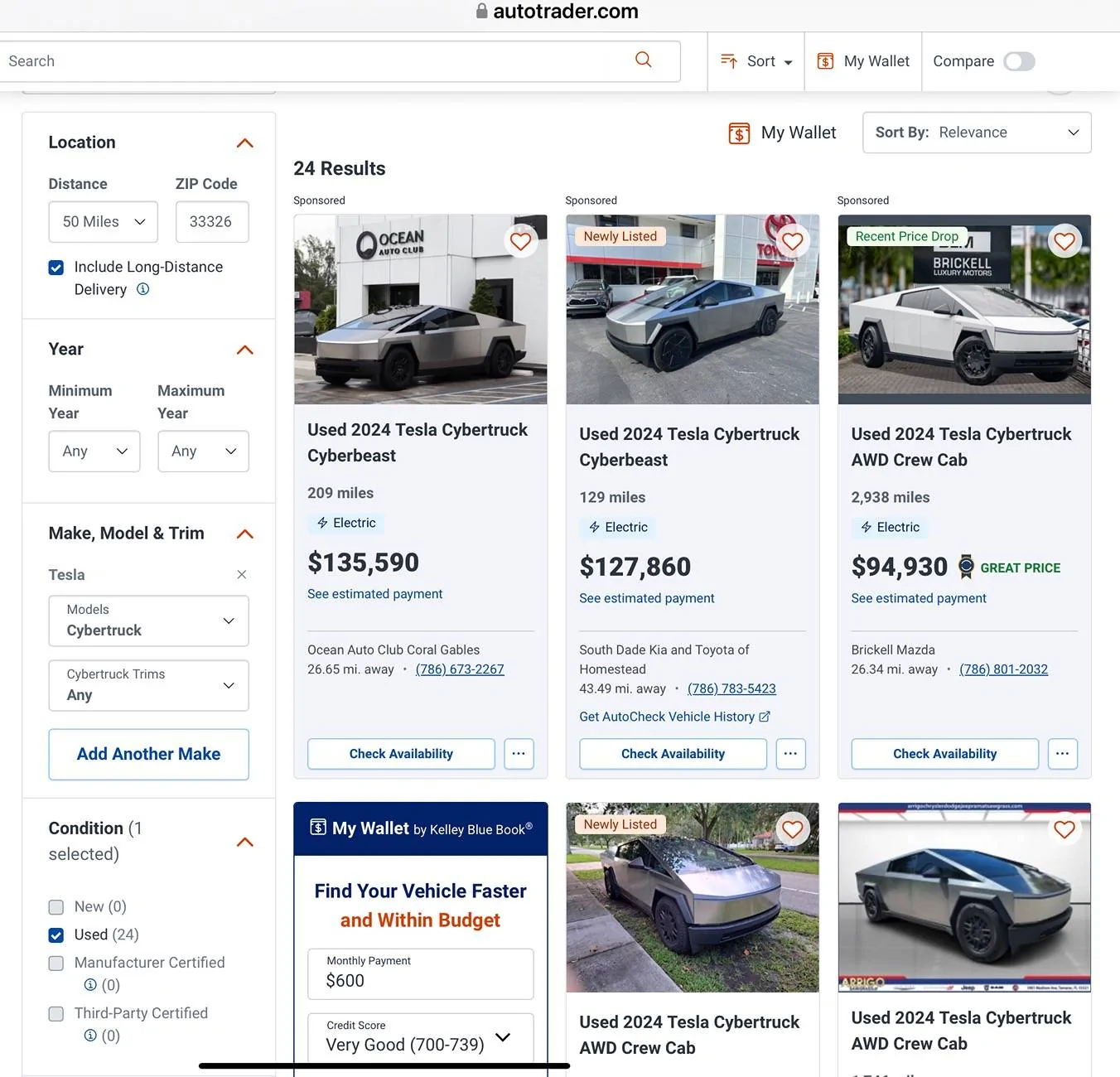Uncheck the Used condition checkbox
This screenshot has width=1120, height=1077.
pos(56,935)
